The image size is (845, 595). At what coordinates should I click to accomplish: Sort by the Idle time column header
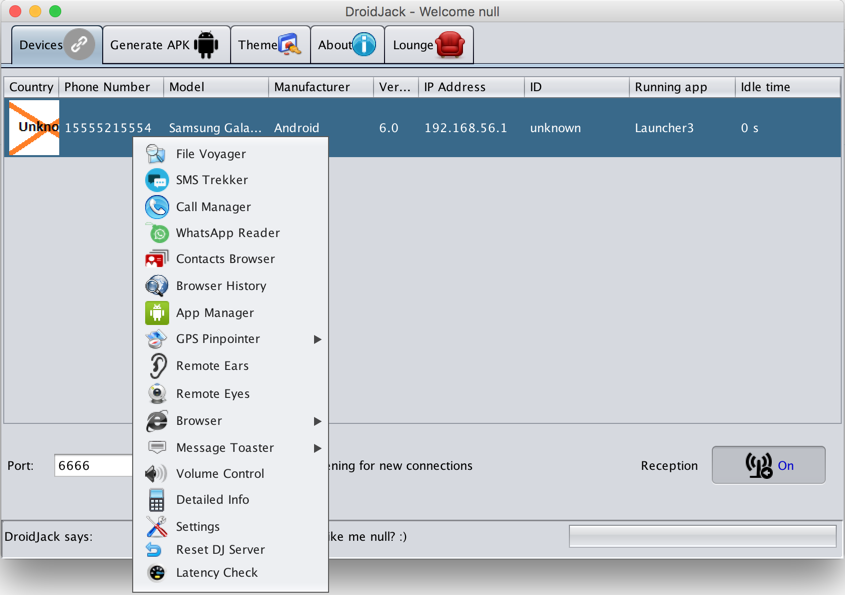787,87
